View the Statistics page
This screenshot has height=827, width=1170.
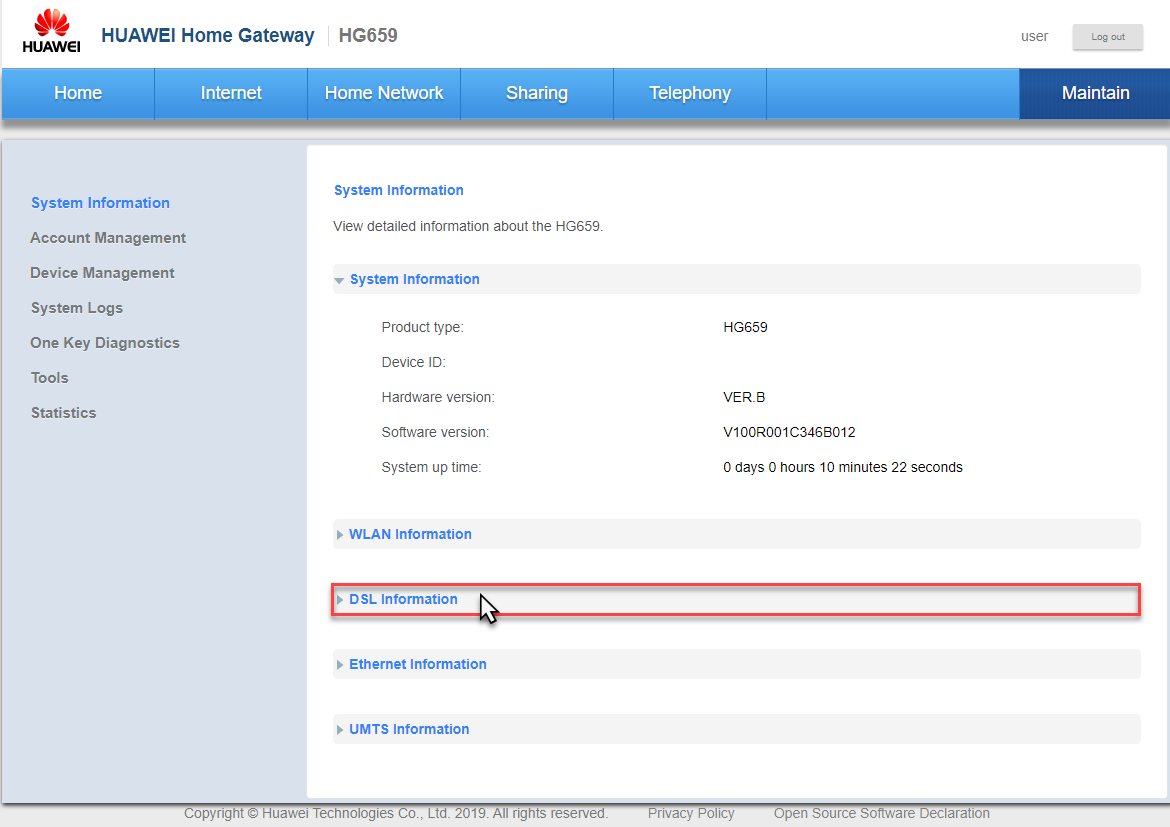point(63,414)
